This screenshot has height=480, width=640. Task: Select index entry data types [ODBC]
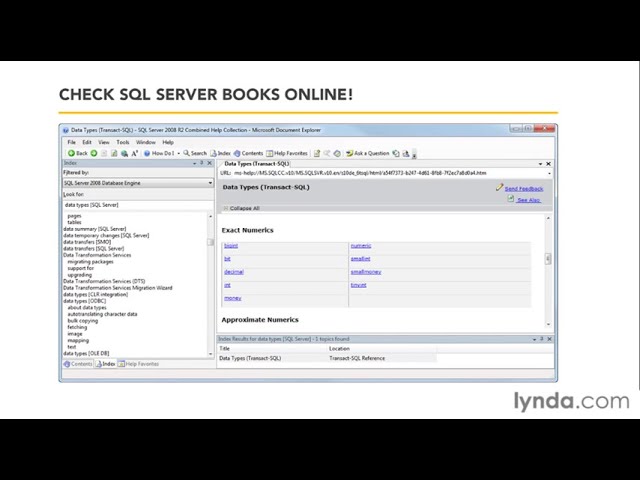[84, 301]
